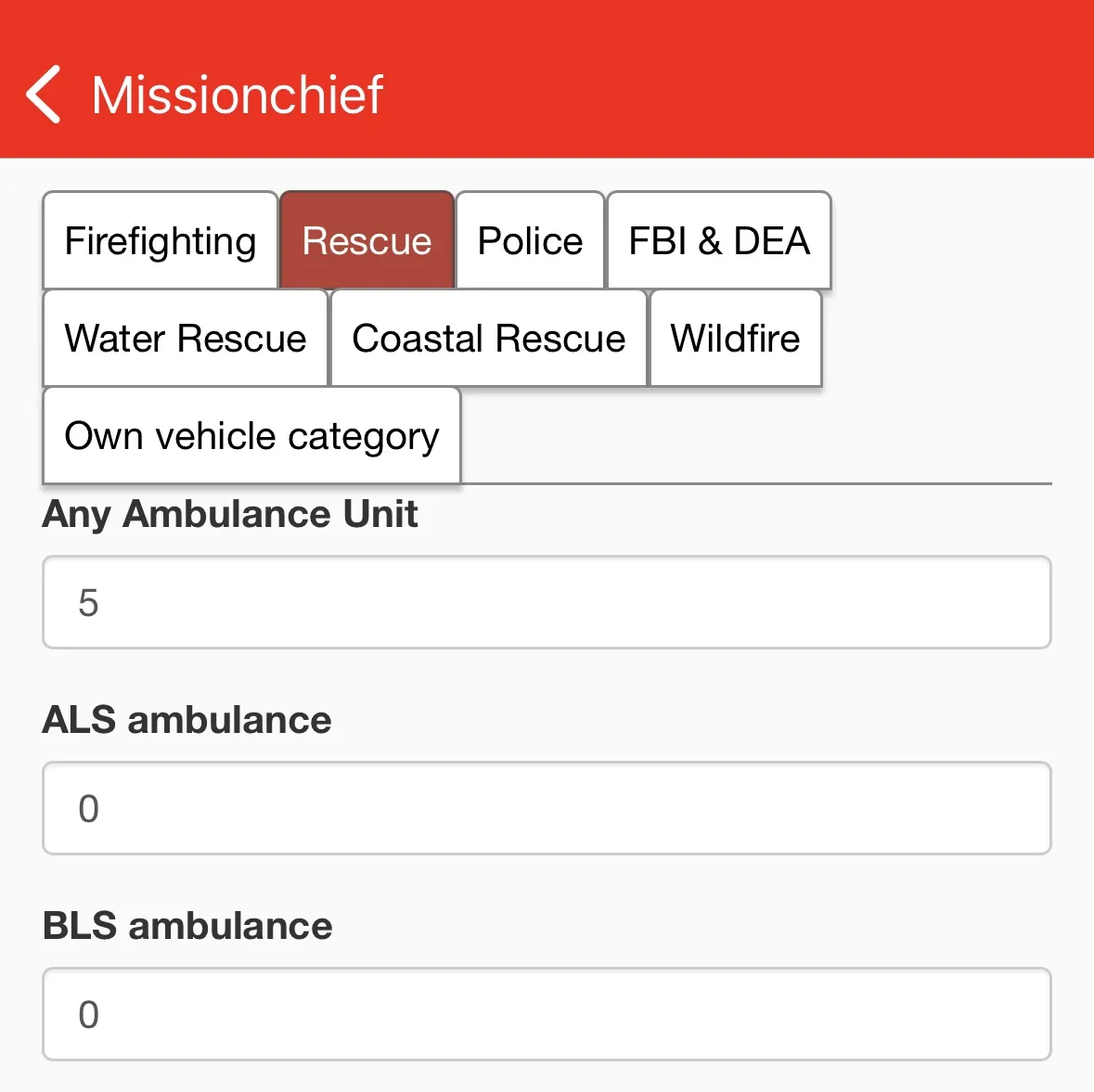Click the 0 value under BLS ambulance
Screen dimensions: 1094x1092
pos(88,1014)
